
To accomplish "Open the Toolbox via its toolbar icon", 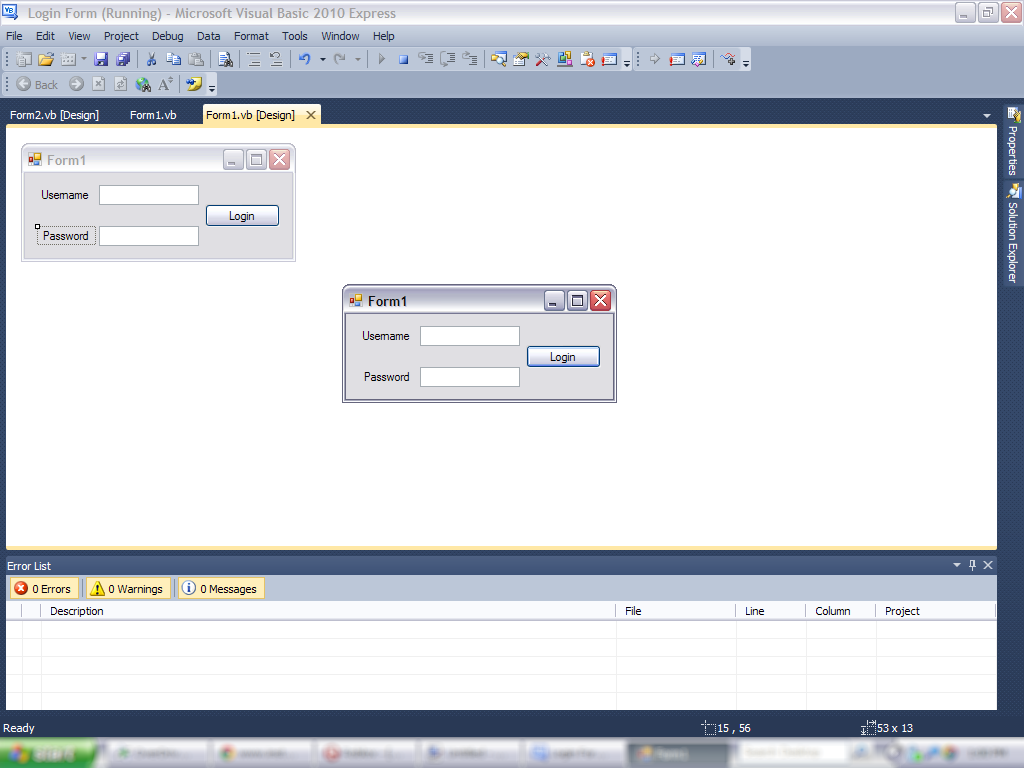I will pyautogui.click(x=541, y=59).
